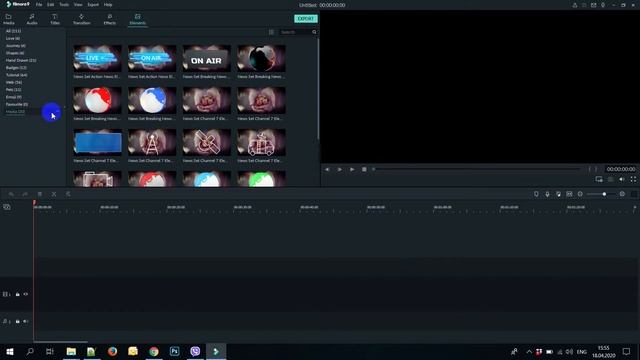640x360 pixels.
Task: Click the search magnifier icon
Action: (x=314, y=32)
